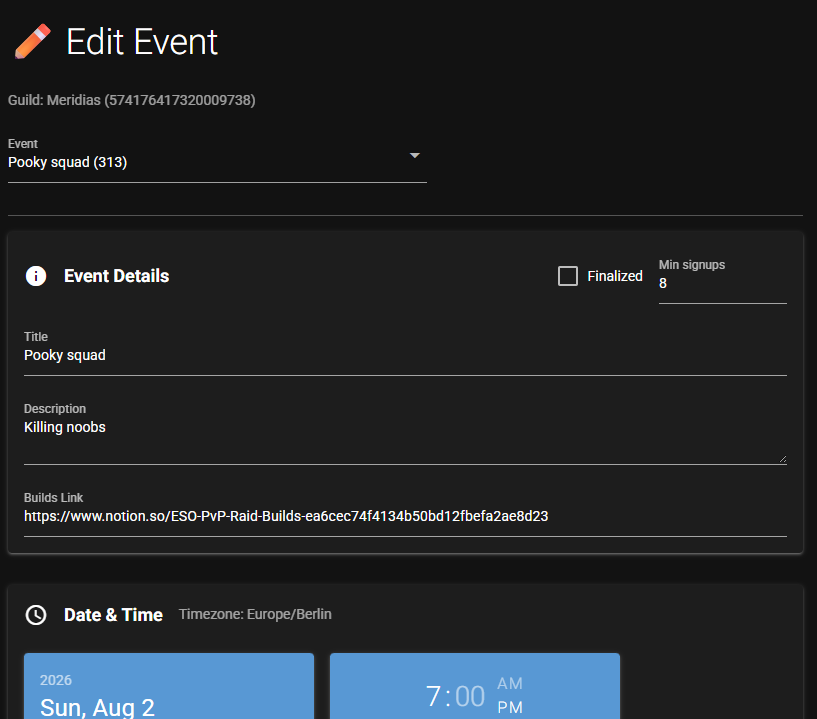Select the year 2026 in date picker

56,680
